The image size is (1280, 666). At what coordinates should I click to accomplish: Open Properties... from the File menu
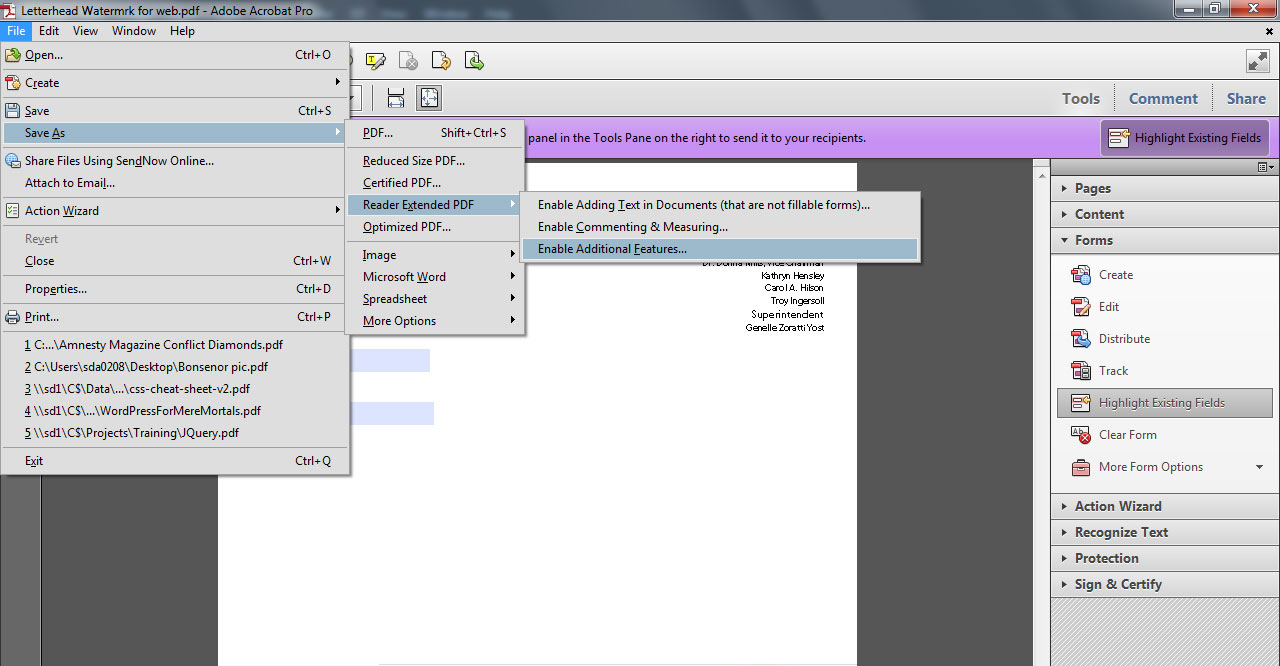[x=175, y=289]
